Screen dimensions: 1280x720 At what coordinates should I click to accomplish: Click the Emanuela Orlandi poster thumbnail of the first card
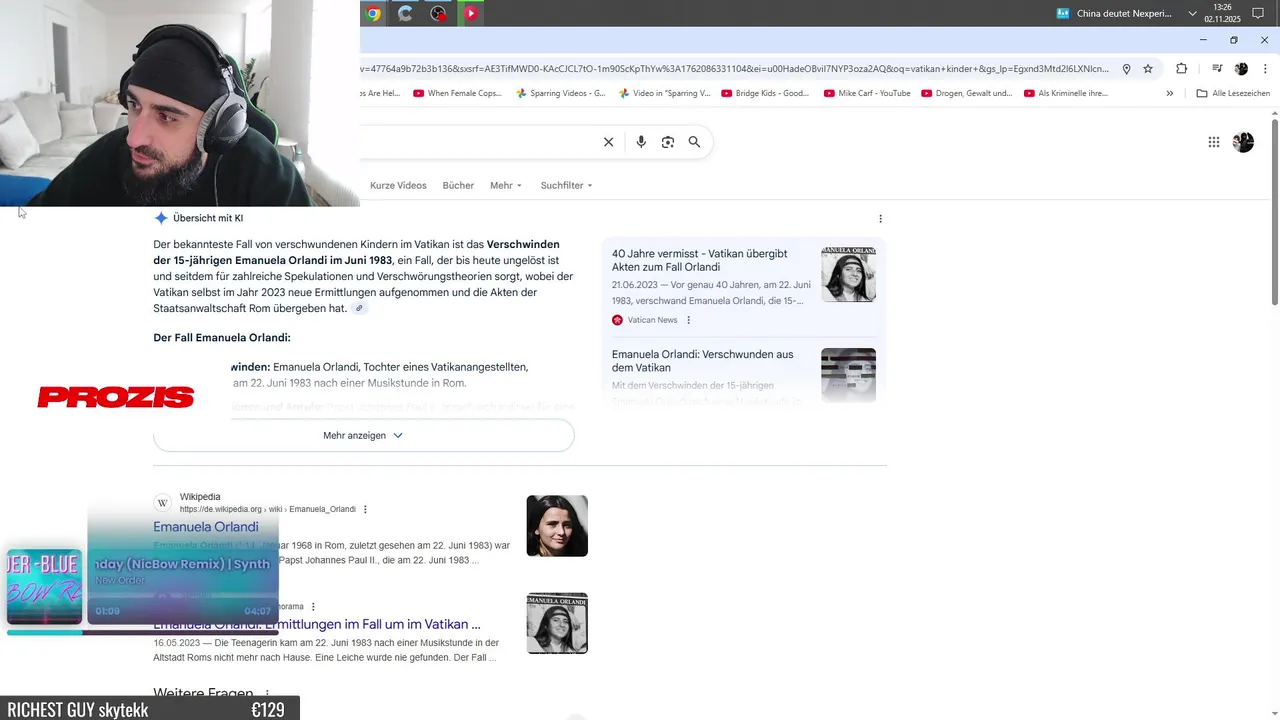pos(848,274)
